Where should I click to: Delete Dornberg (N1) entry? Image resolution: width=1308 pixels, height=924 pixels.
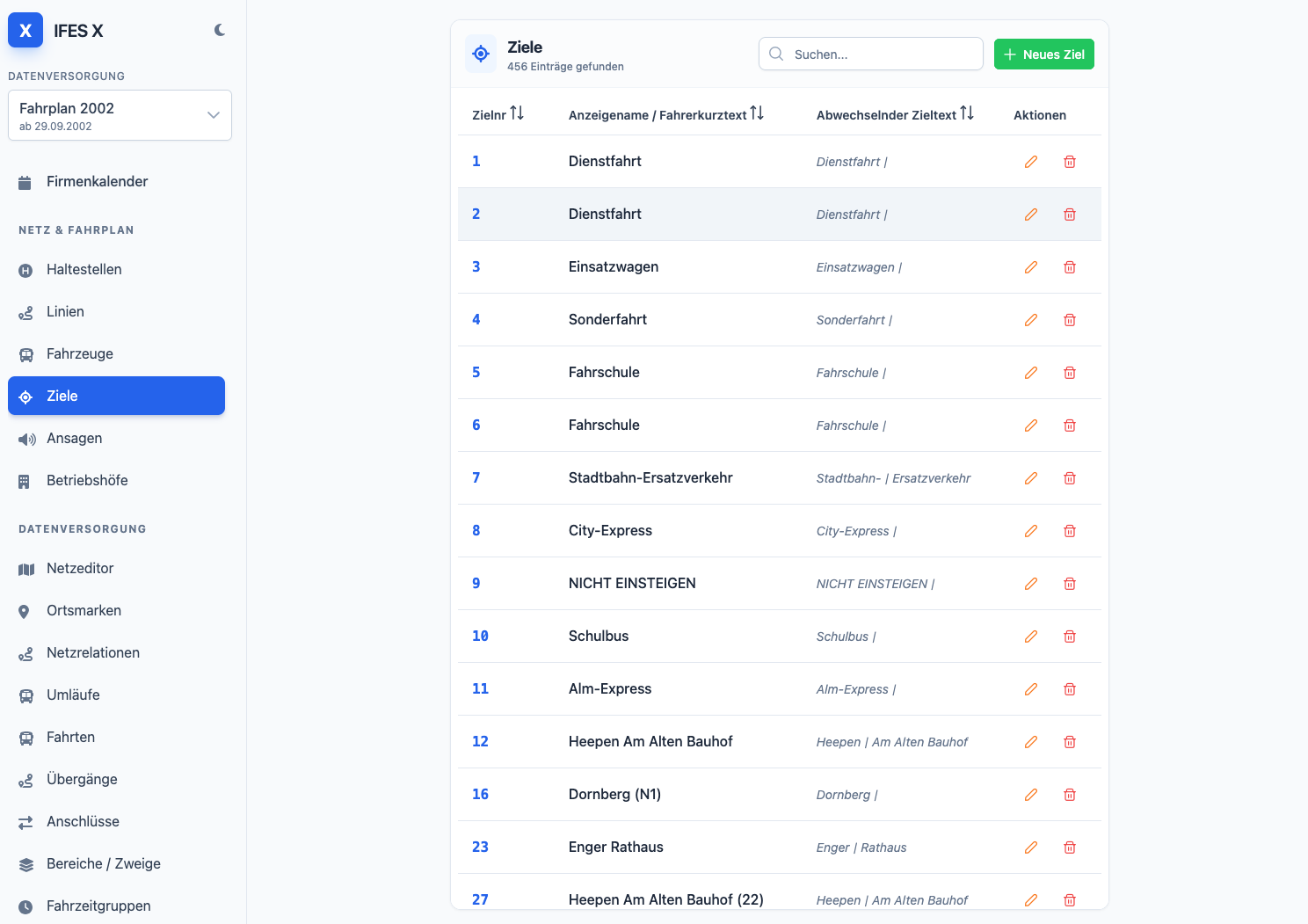click(1070, 795)
